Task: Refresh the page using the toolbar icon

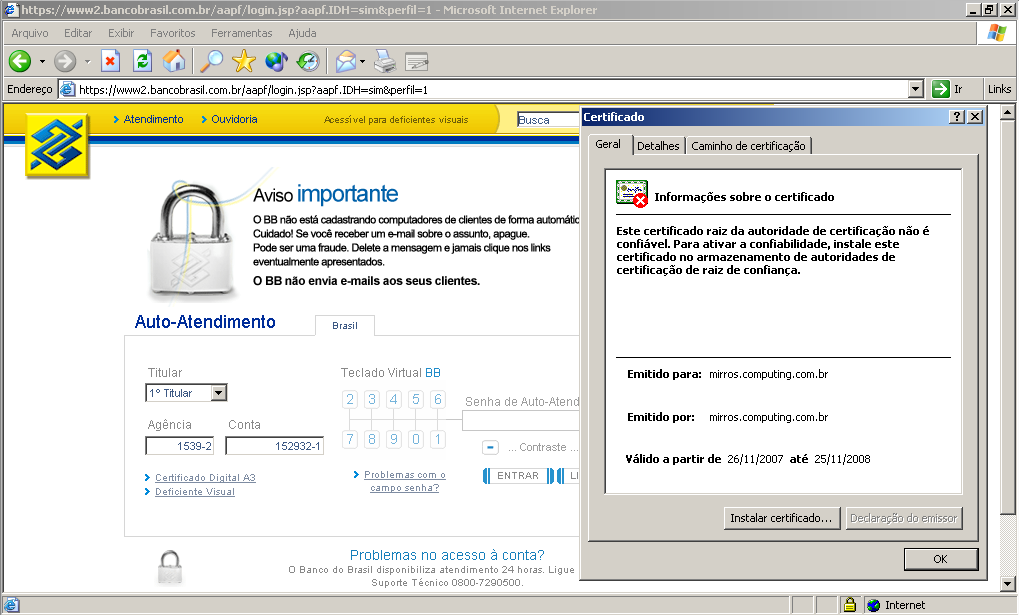Action: (x=143, y=62)
